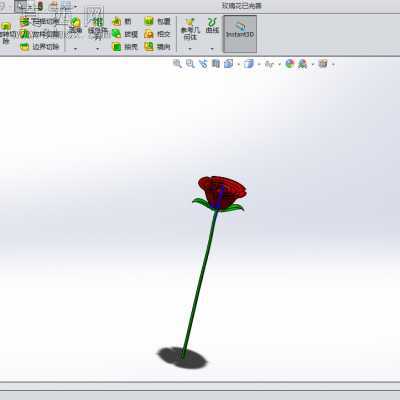Screen dimensions: 400x400
Task: Click the green rose stem
Action: tap(200, 284)
